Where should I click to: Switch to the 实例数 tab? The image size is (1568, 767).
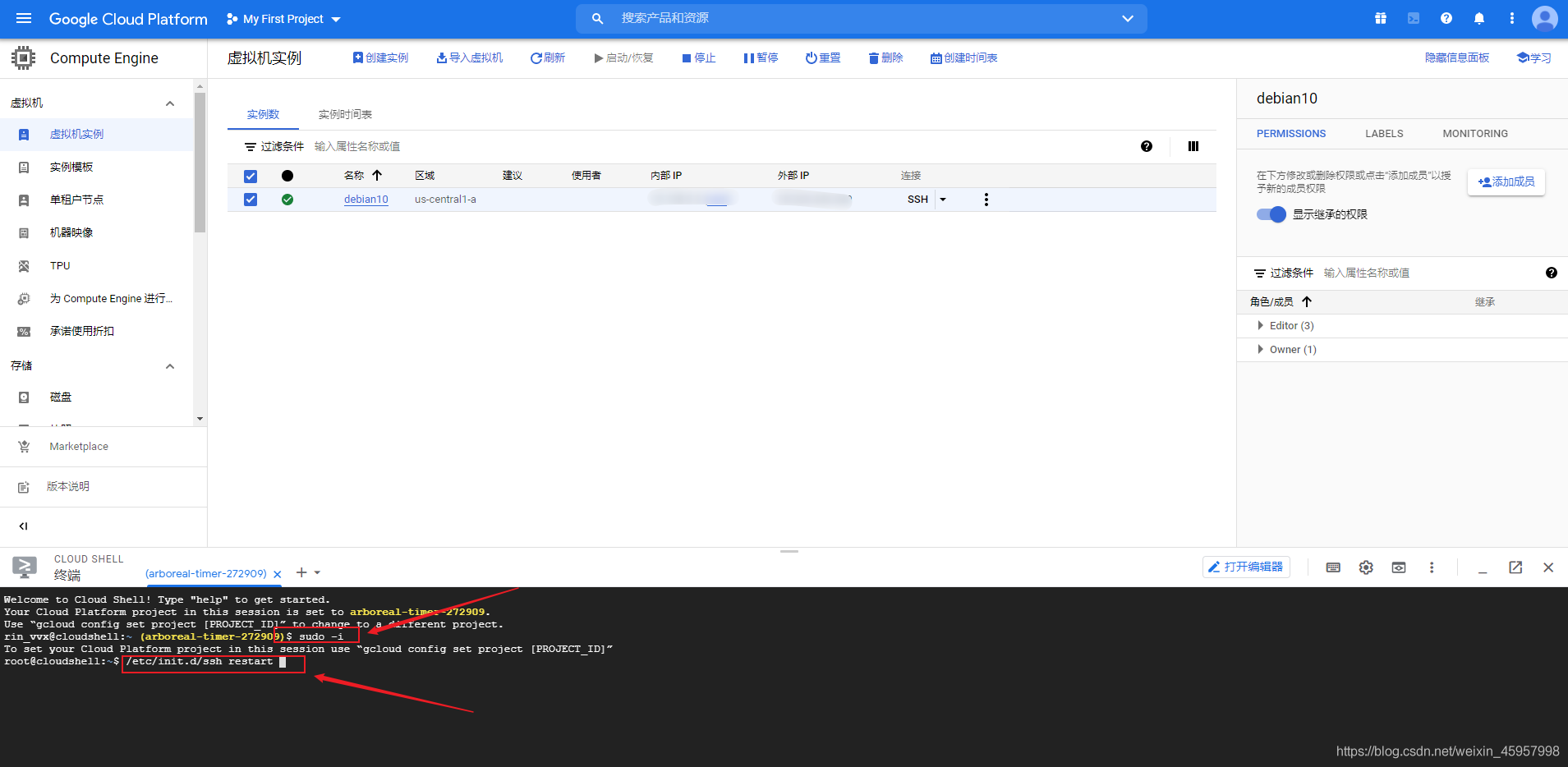coord(263,114)
